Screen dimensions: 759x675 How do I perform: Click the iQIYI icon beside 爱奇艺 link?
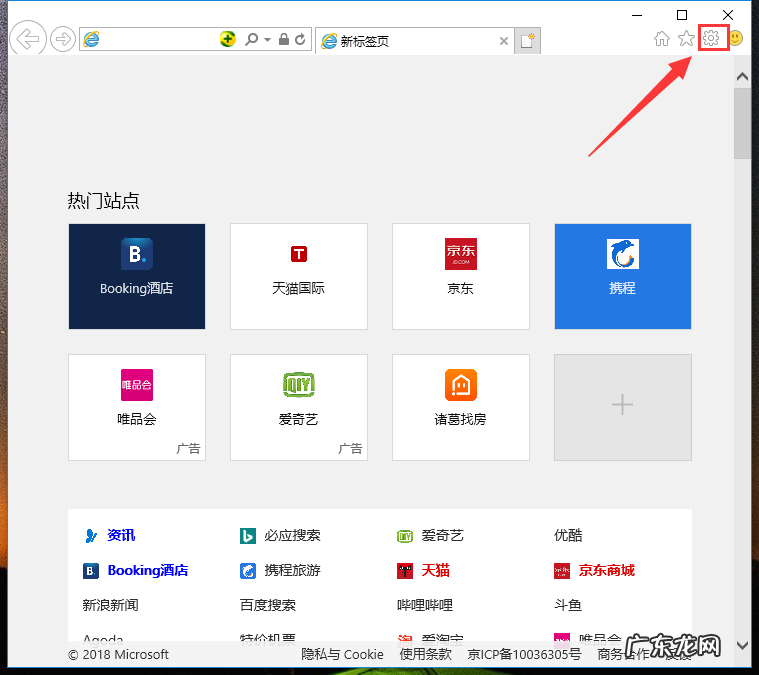point(405,536)
